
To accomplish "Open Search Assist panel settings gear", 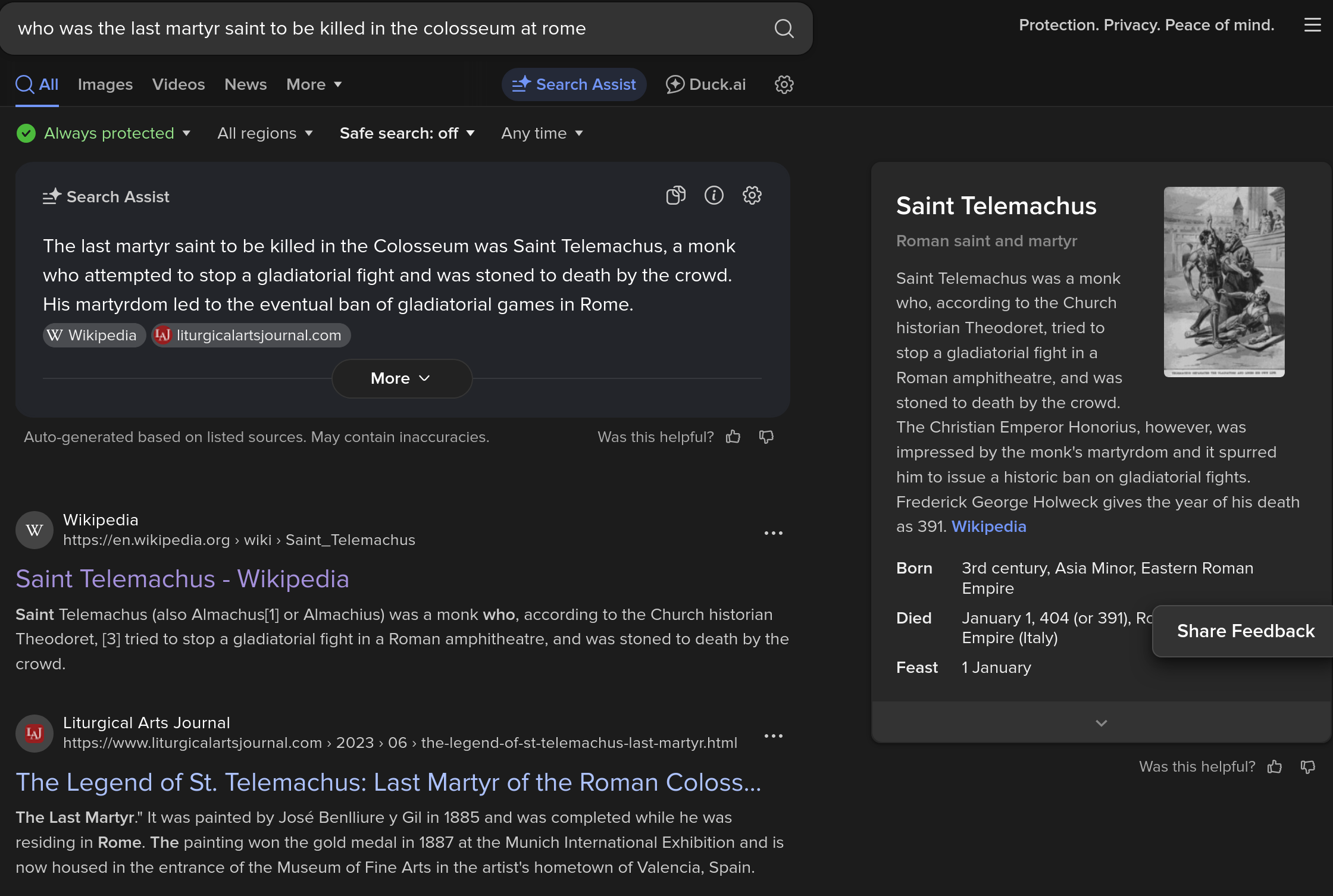I will coord(752,195).
